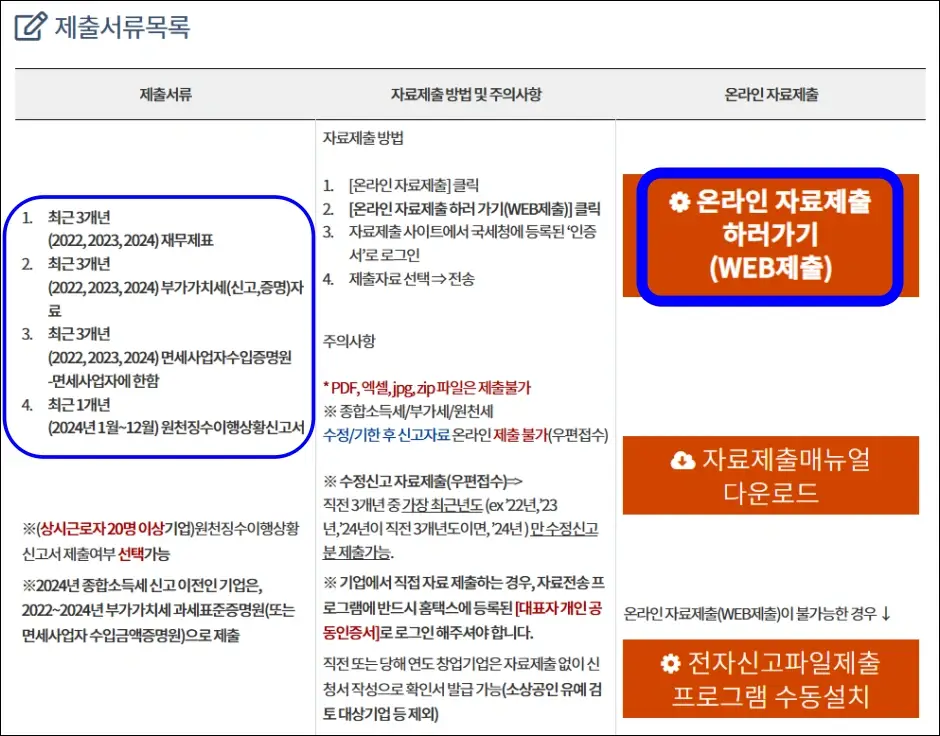This screenshot has width=940, height=736.
Task: Click red text [대표자 개인 공동인증서]
Action: (462, 620)
